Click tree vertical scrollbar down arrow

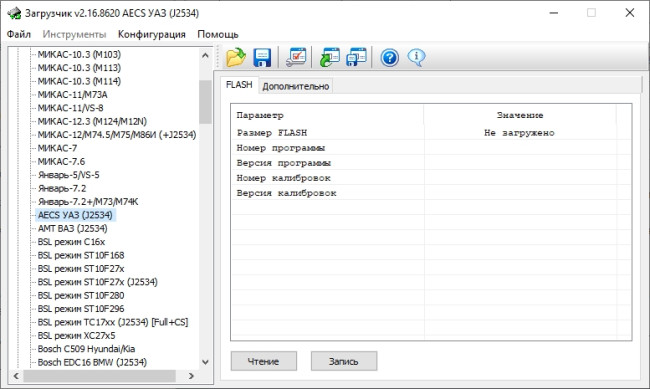click(205, 362)
